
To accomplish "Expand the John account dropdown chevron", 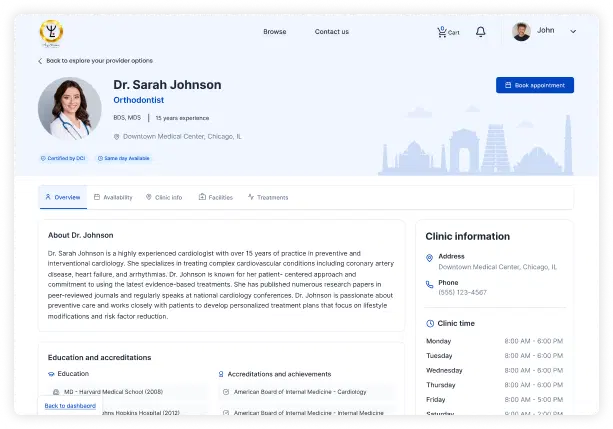I will (x=573, y=31).
